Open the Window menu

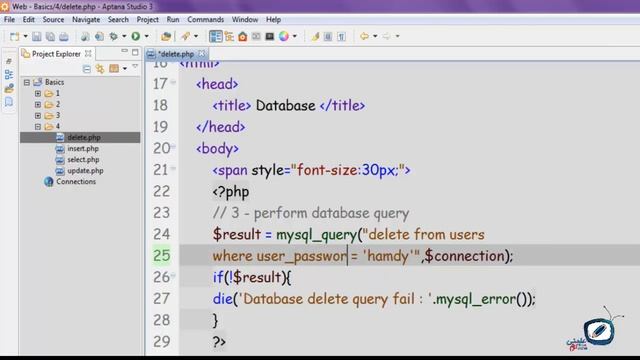point(245,20)
